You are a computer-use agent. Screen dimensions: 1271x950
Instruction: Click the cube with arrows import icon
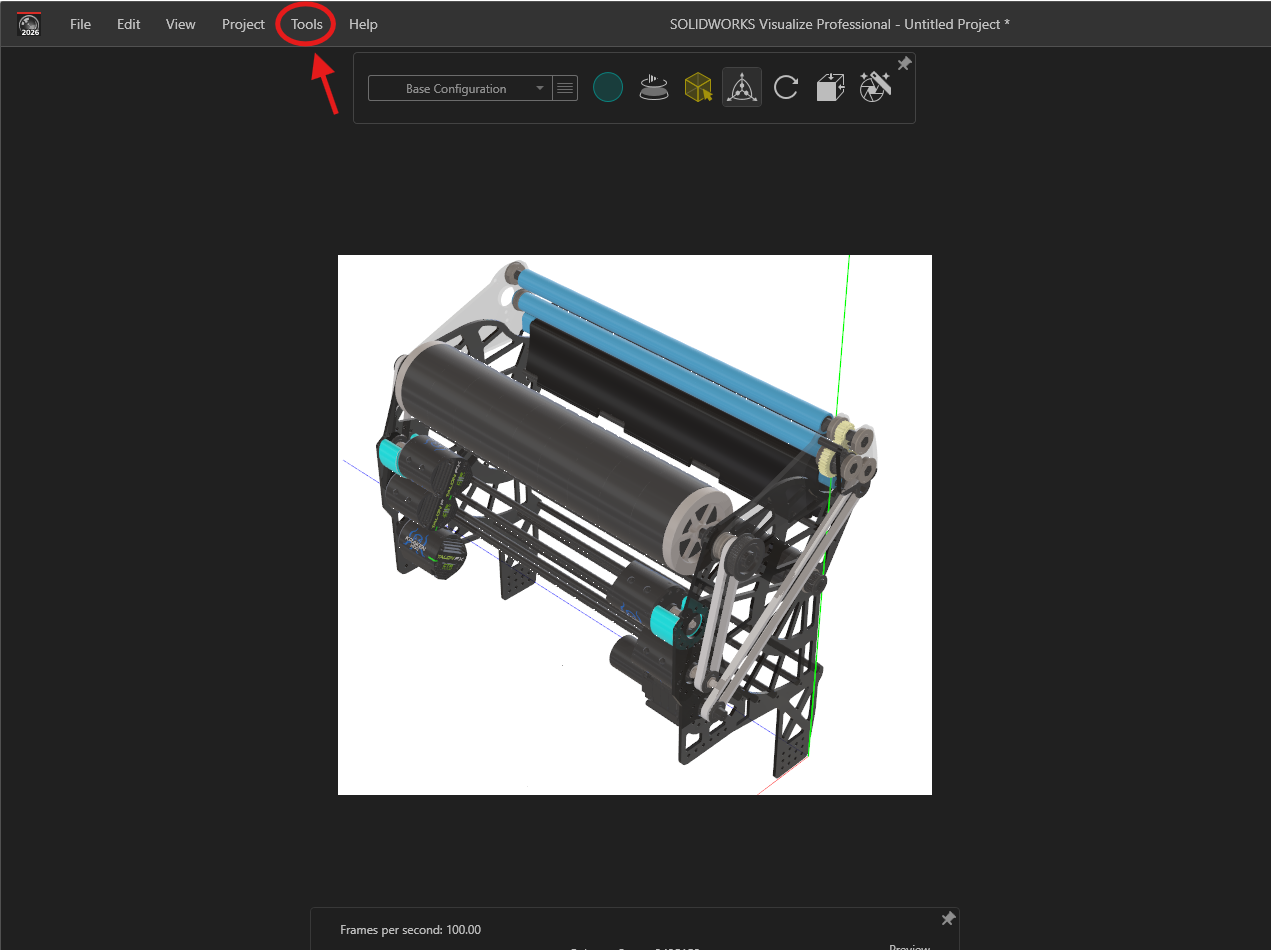pos(830,88)
